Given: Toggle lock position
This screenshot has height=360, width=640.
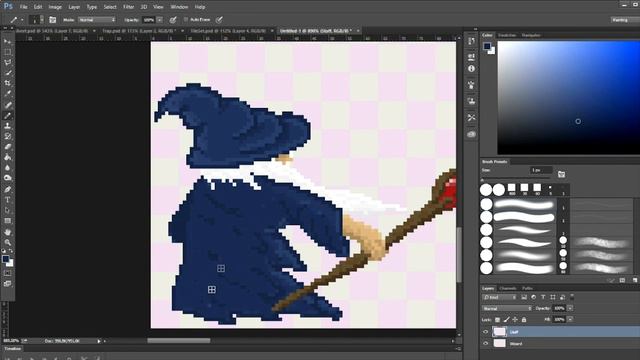Looking at the screenshot, I should pyautogui.click(x=515, y=320).
